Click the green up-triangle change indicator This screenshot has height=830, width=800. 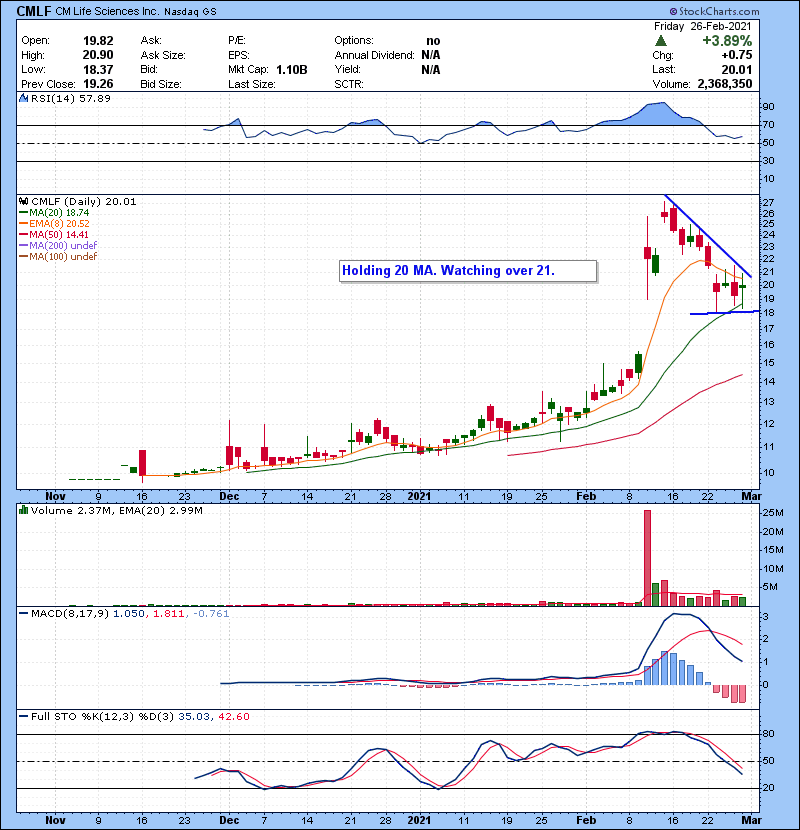coord(660,41)
